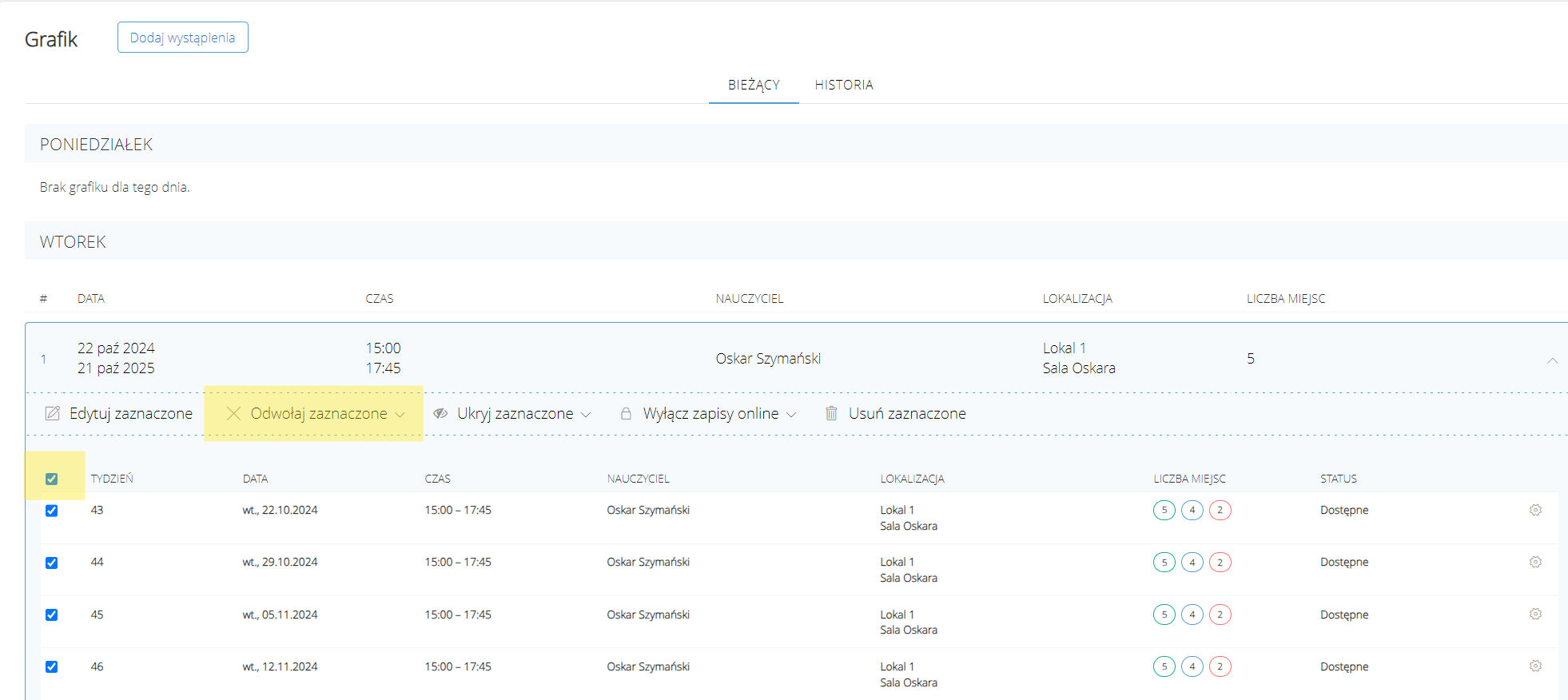Screen dimensions: 1568x700
Task: Click the Dostępne status in week 43 row
Action: click(x=1344, y=510)
